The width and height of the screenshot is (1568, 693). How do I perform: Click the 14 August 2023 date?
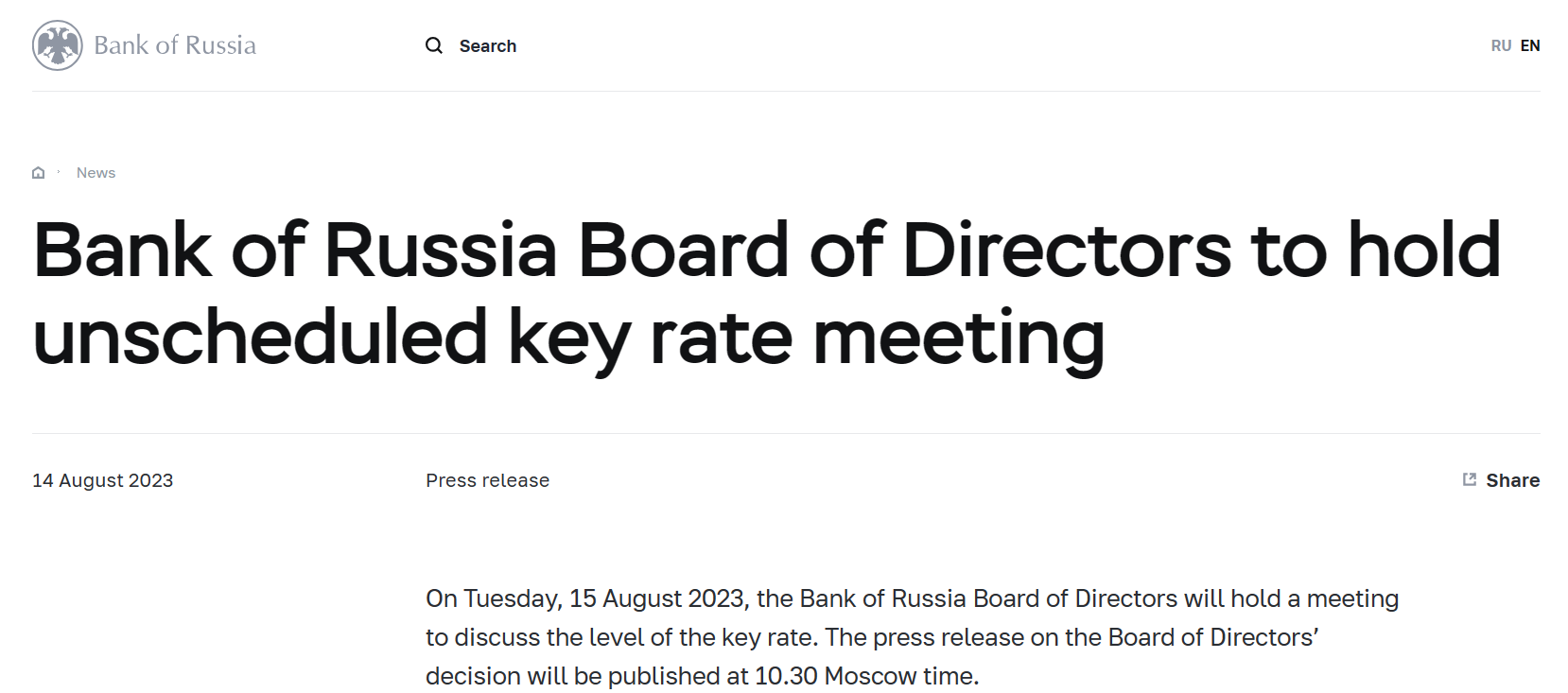102,480
